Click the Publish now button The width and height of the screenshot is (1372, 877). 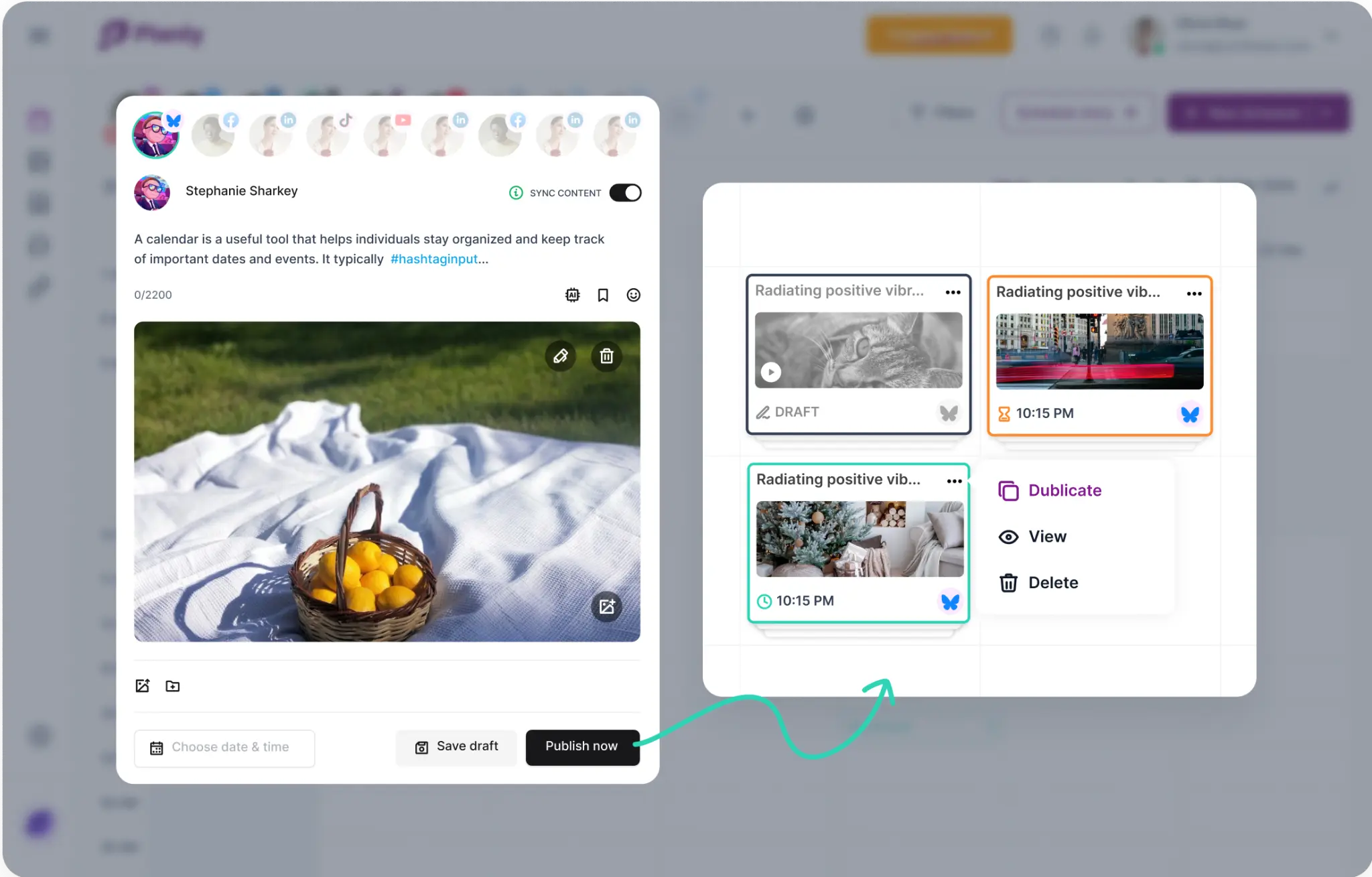(x=581, y=746)
